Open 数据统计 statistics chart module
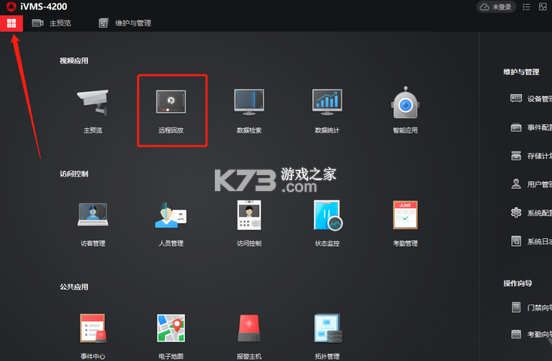The height and width of the screenshot is (361, 552). [x=327, y=111]
